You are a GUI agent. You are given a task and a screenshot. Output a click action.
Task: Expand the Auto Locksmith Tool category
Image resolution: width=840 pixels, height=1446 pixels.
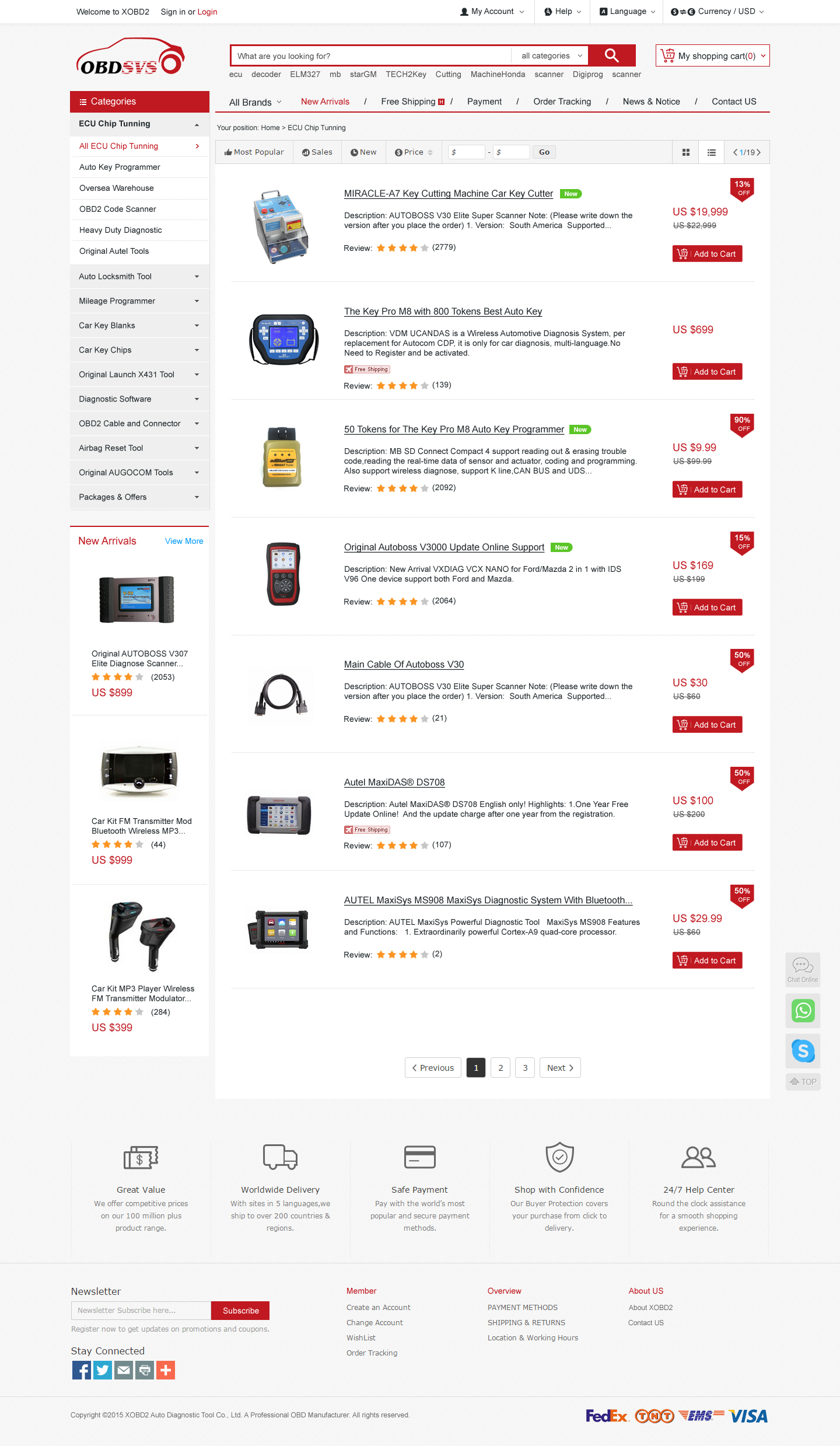139,277
